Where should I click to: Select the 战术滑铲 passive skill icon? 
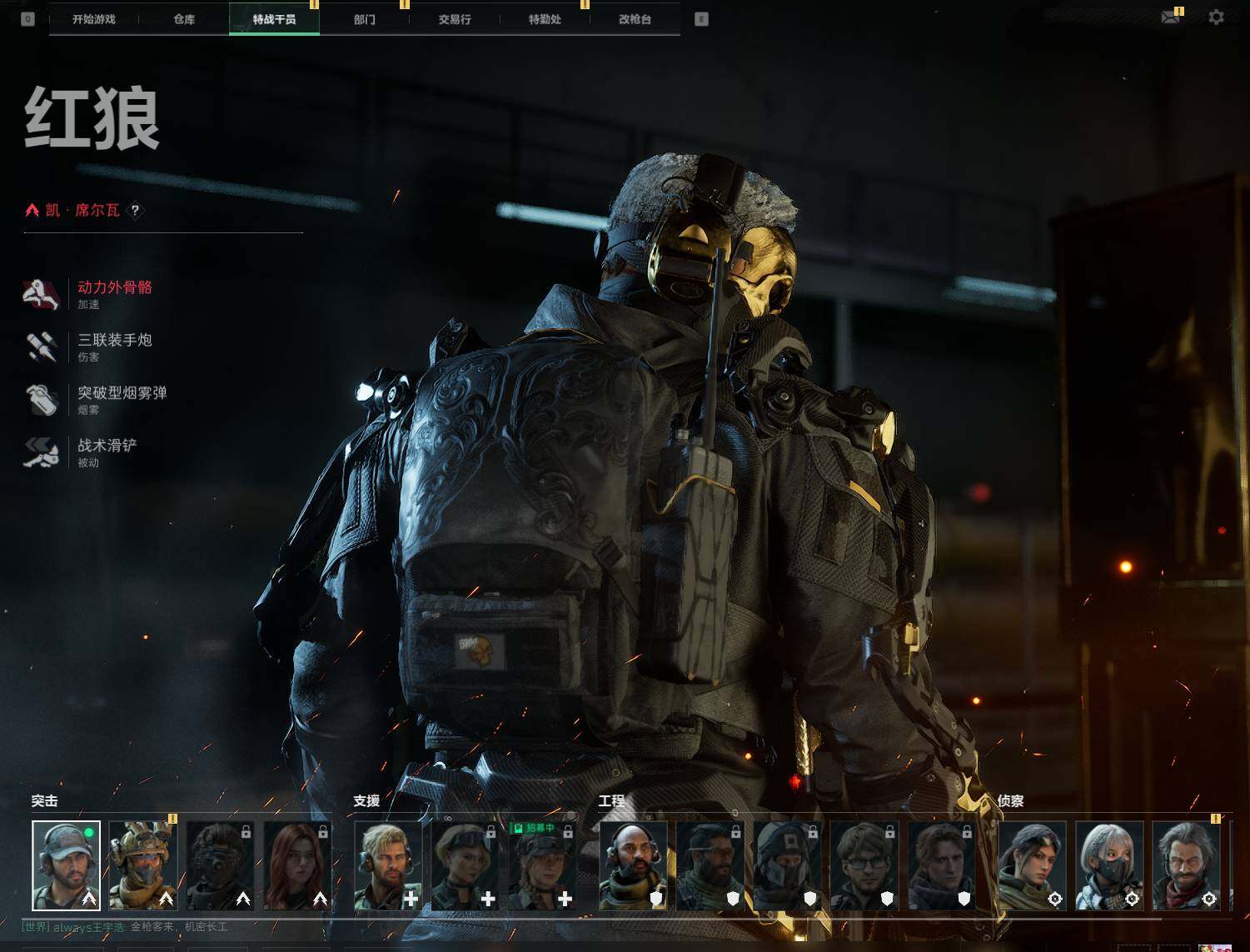tap(41, 452)
